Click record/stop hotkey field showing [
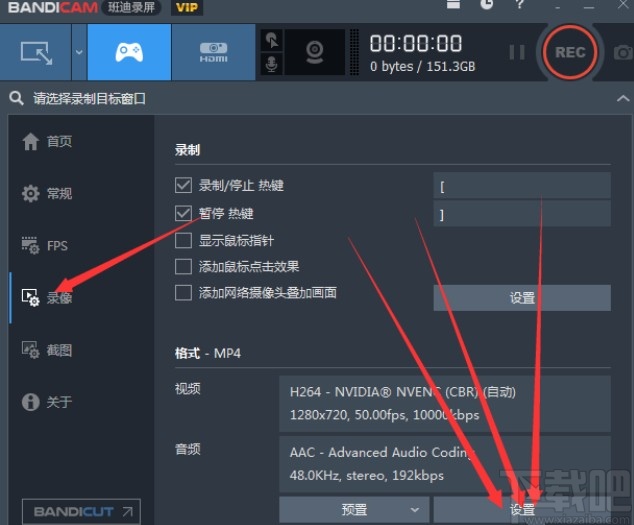Image resolution: width=634 pixels, height=525 pixels. tap(522, 186)
